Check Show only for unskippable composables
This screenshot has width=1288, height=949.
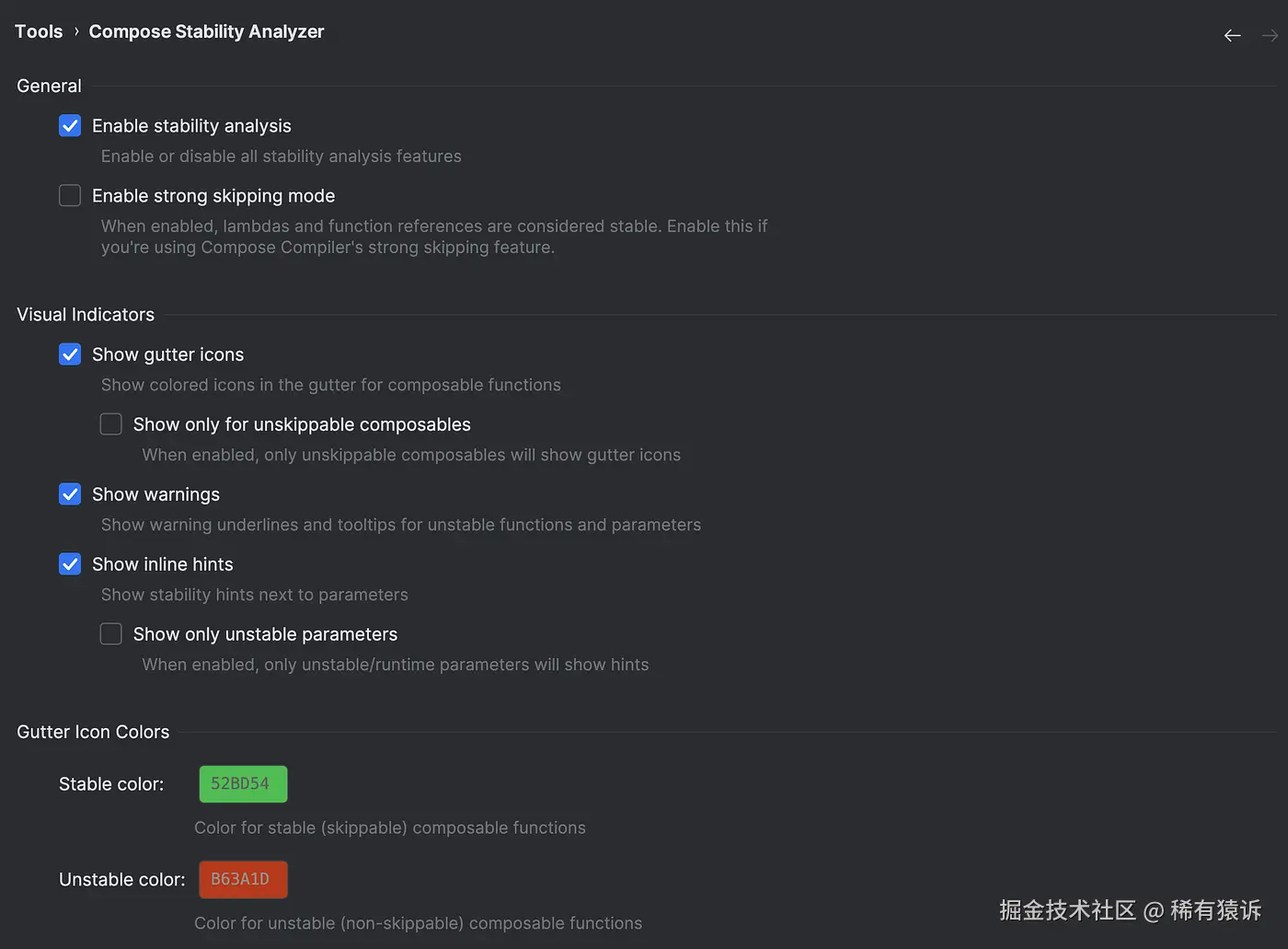tap(111, 424)
